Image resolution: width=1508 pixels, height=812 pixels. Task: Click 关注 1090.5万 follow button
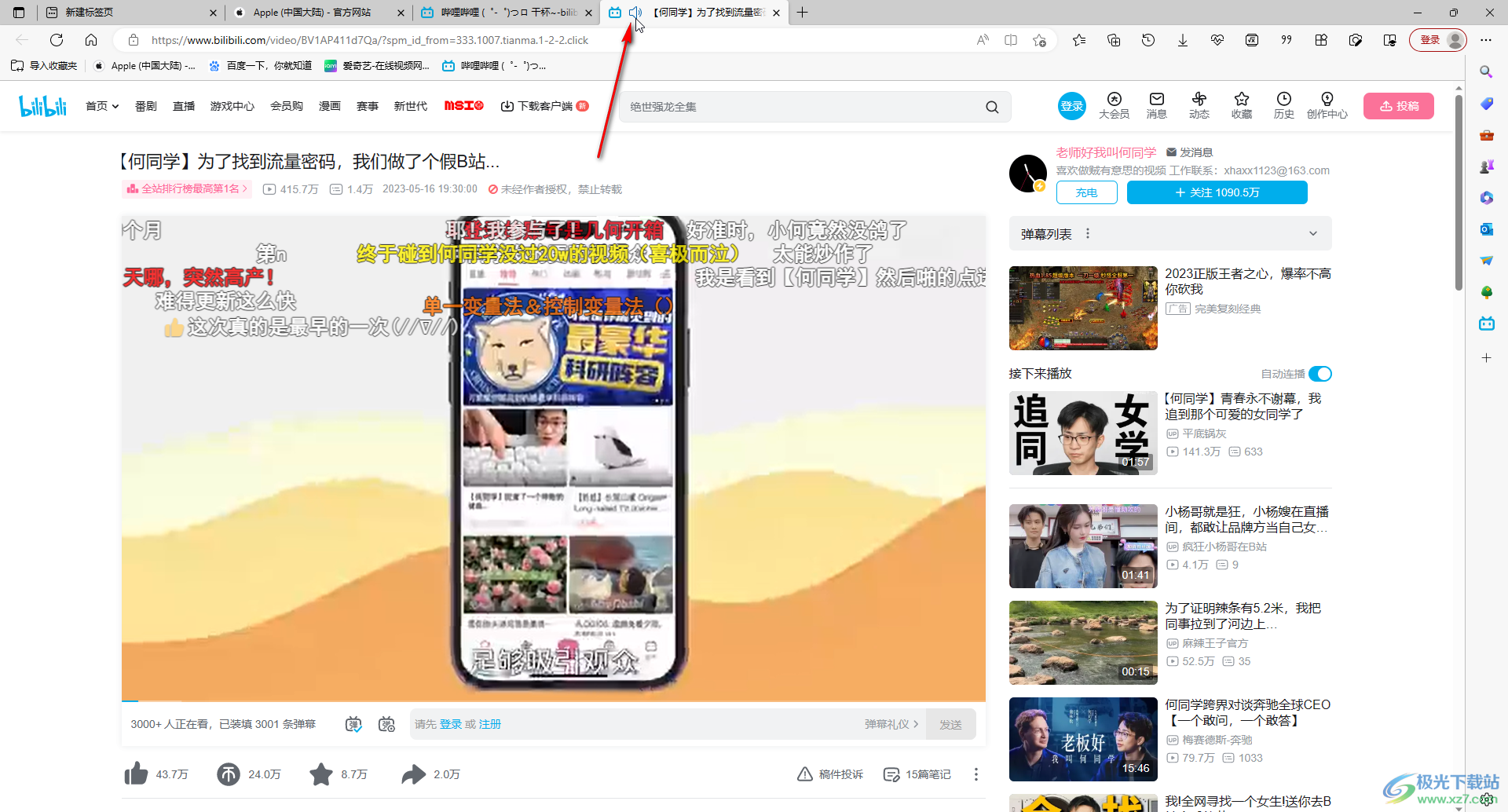(1217, 192)
